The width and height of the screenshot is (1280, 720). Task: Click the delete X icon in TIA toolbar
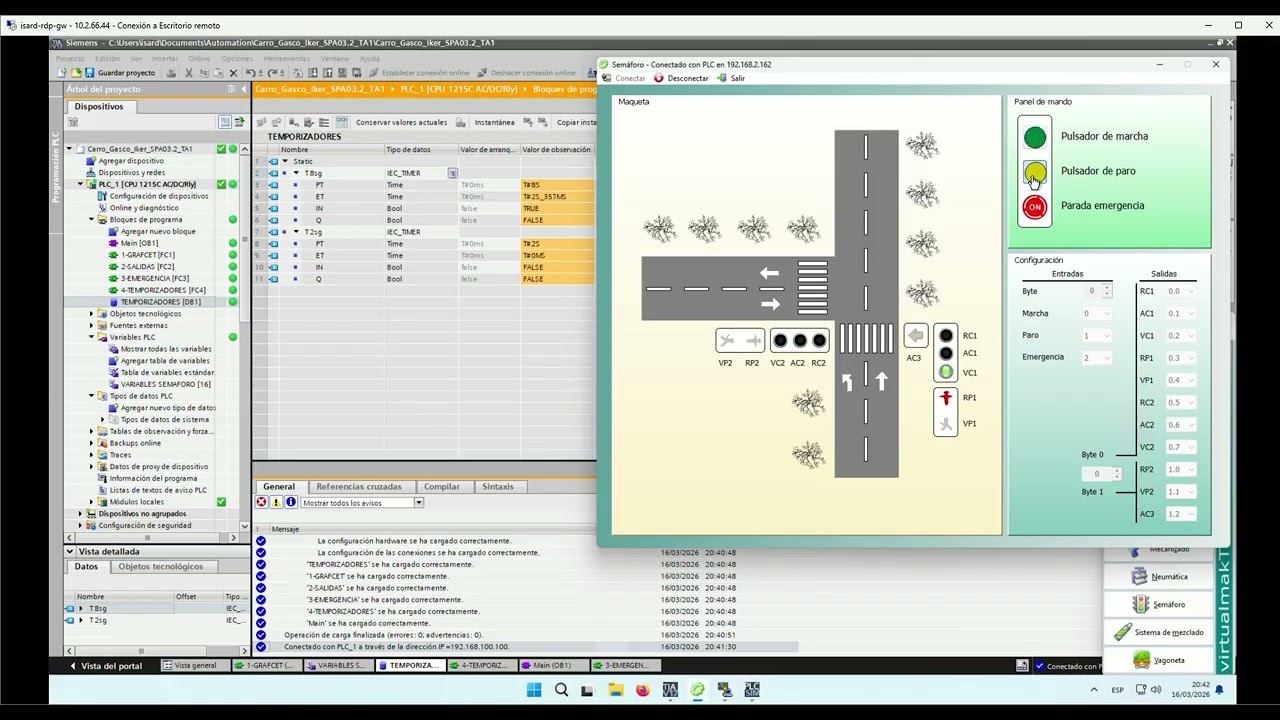pos(233,73)
